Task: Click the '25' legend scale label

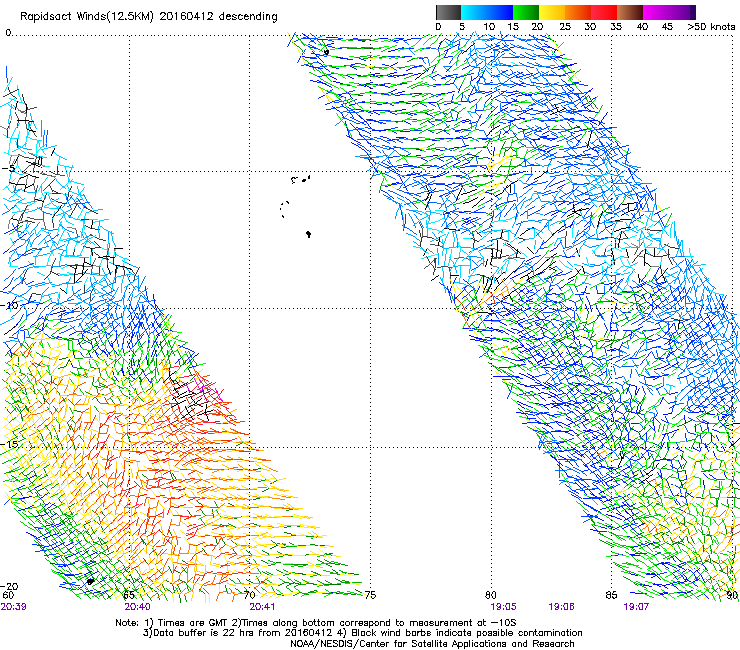Action: [564, 27]
